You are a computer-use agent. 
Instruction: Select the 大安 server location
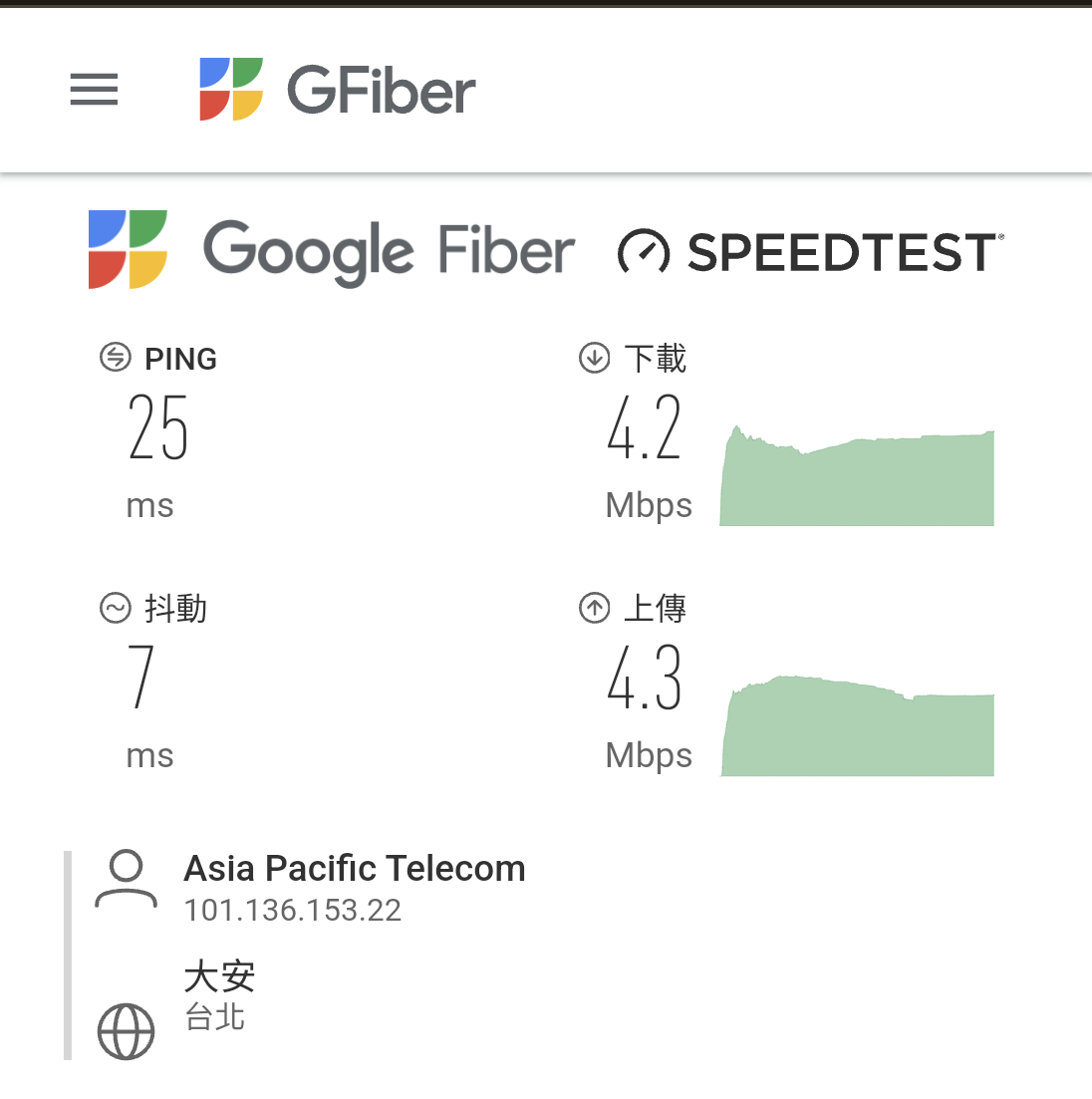click(219, 976)
